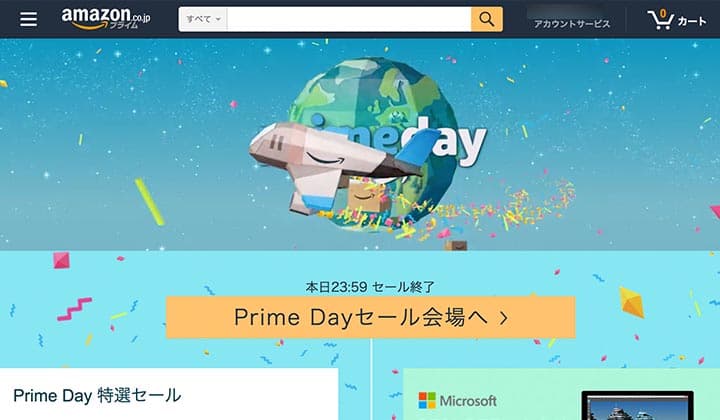The height and width of the screenshot is (420, 720).
Task: Expand the すべて category dropdown
Action: click(203, 19)
